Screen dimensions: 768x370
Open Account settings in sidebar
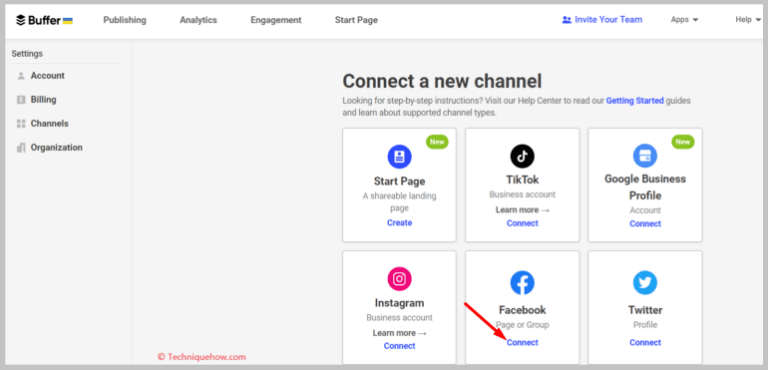point(48,76)
